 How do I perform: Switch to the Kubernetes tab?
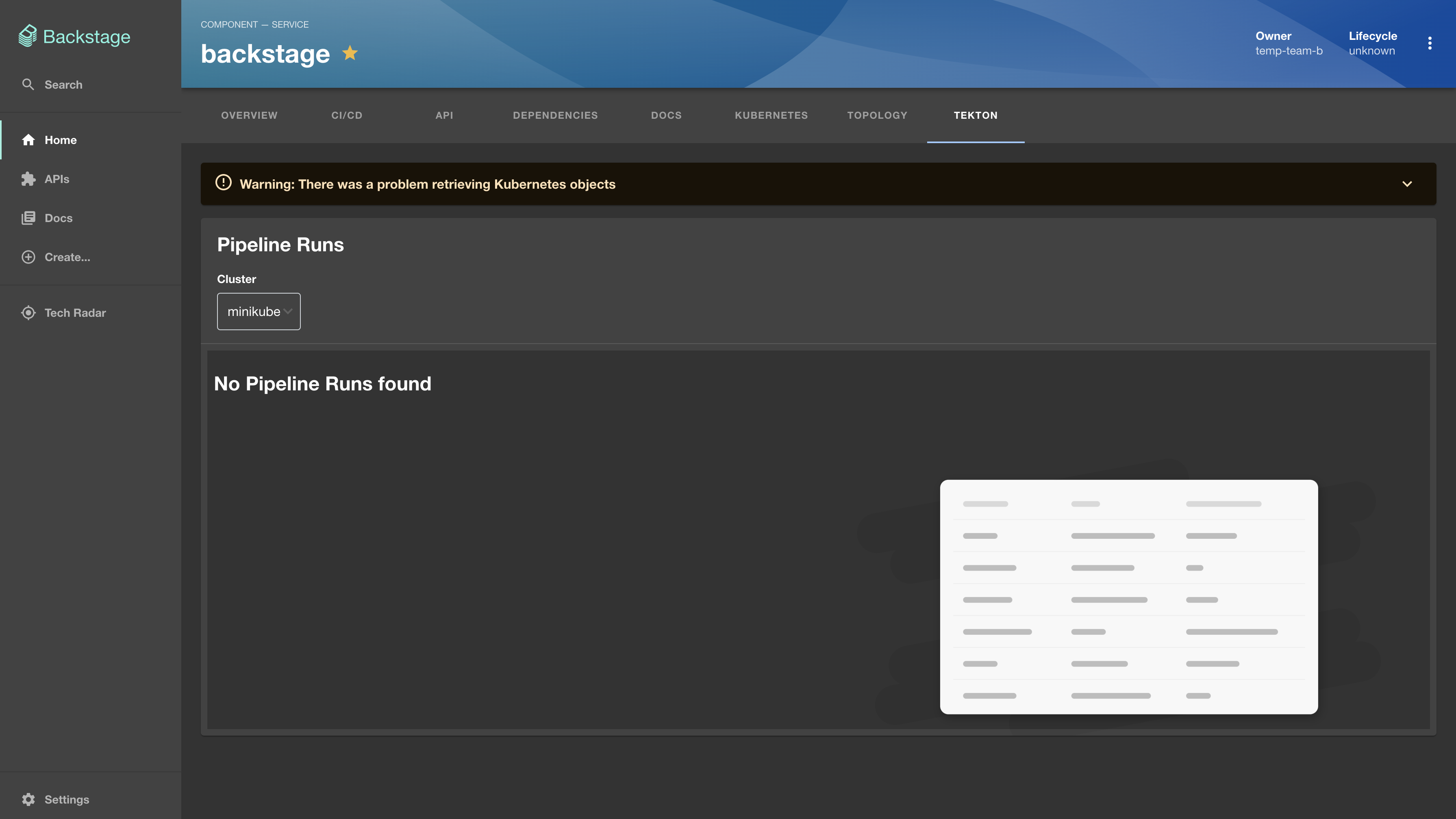point(771,115)
